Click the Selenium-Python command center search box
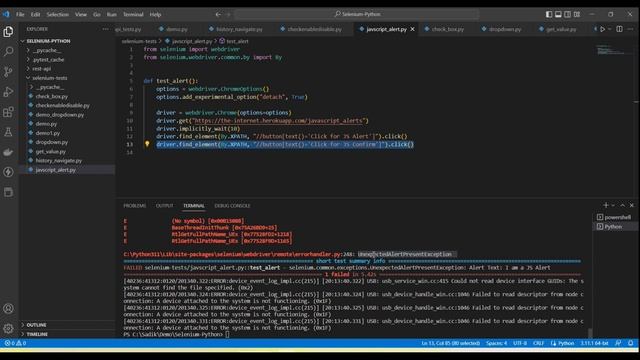 pyautogui.click(x=358, y=14)
